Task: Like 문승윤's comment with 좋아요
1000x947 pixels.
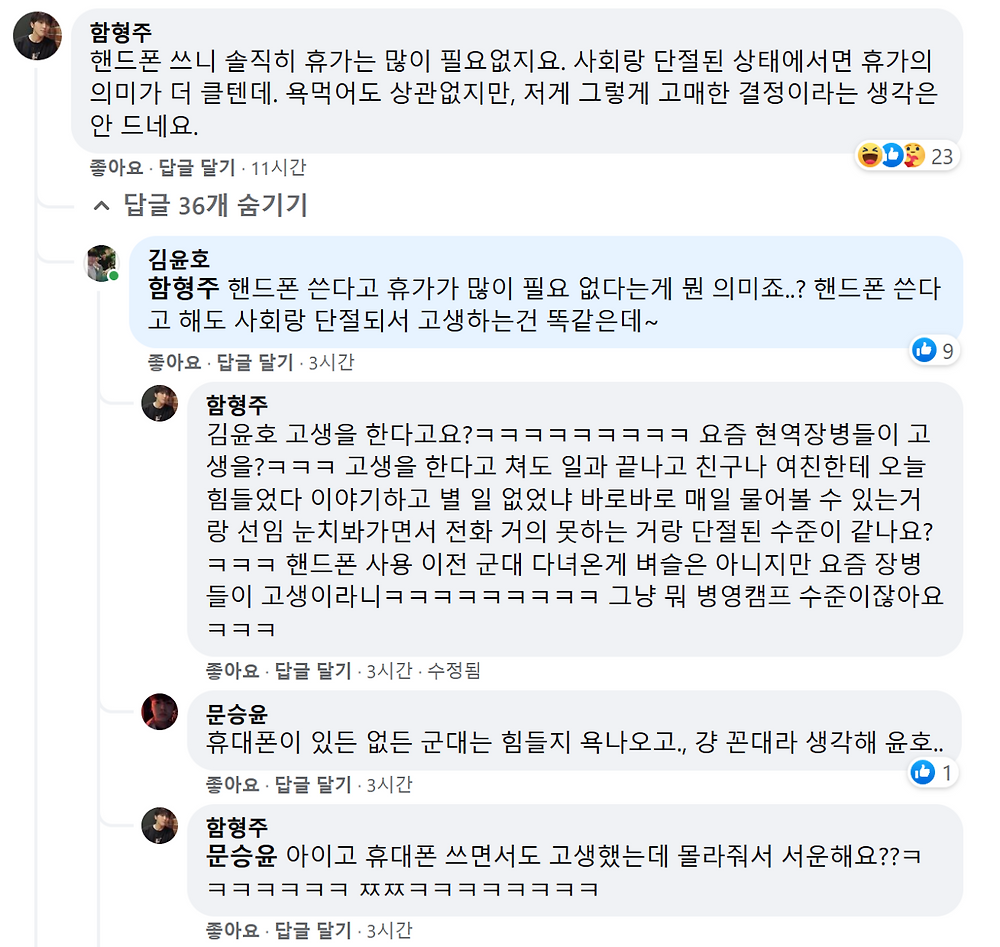Action: (232, 783)
